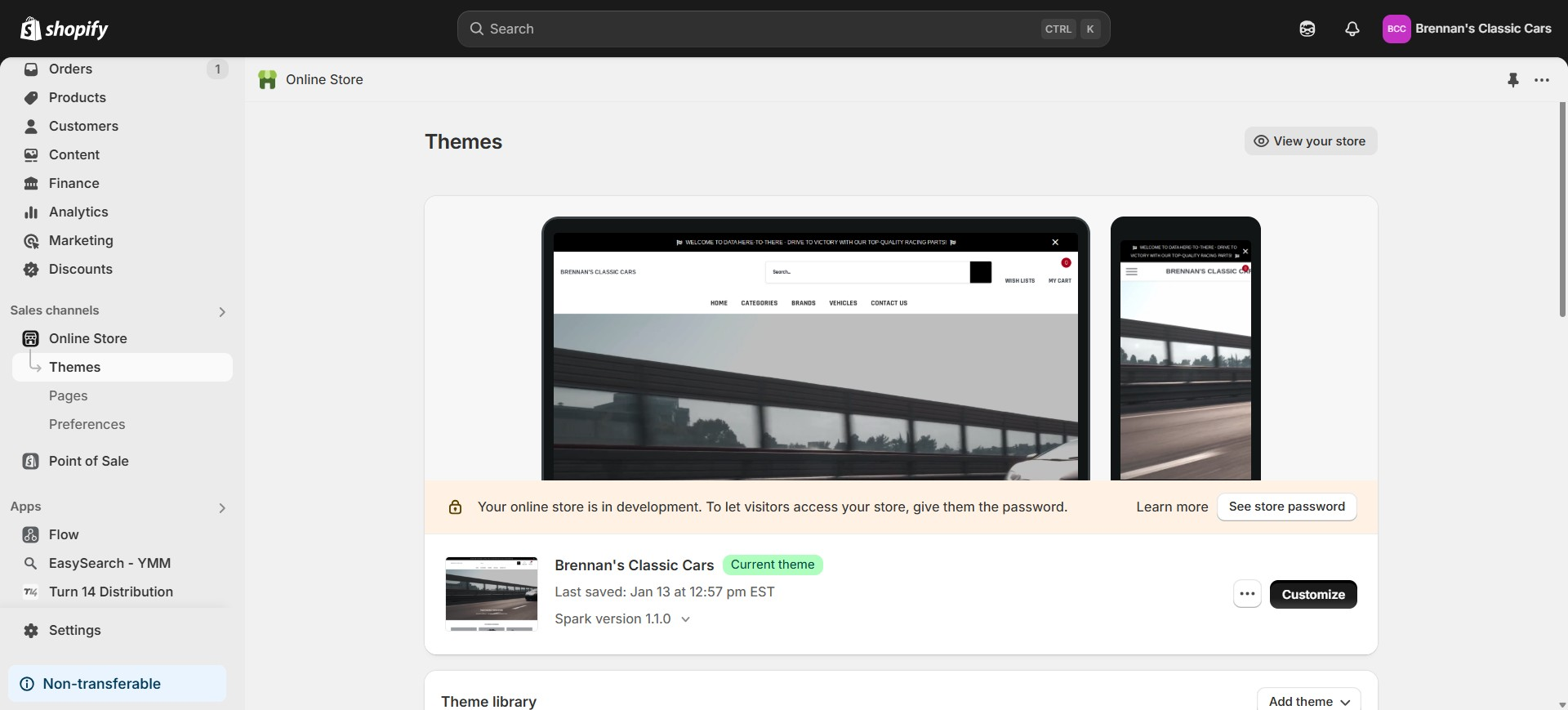
Task: Click the Discounts badge icon
Action: coord(31,270)
